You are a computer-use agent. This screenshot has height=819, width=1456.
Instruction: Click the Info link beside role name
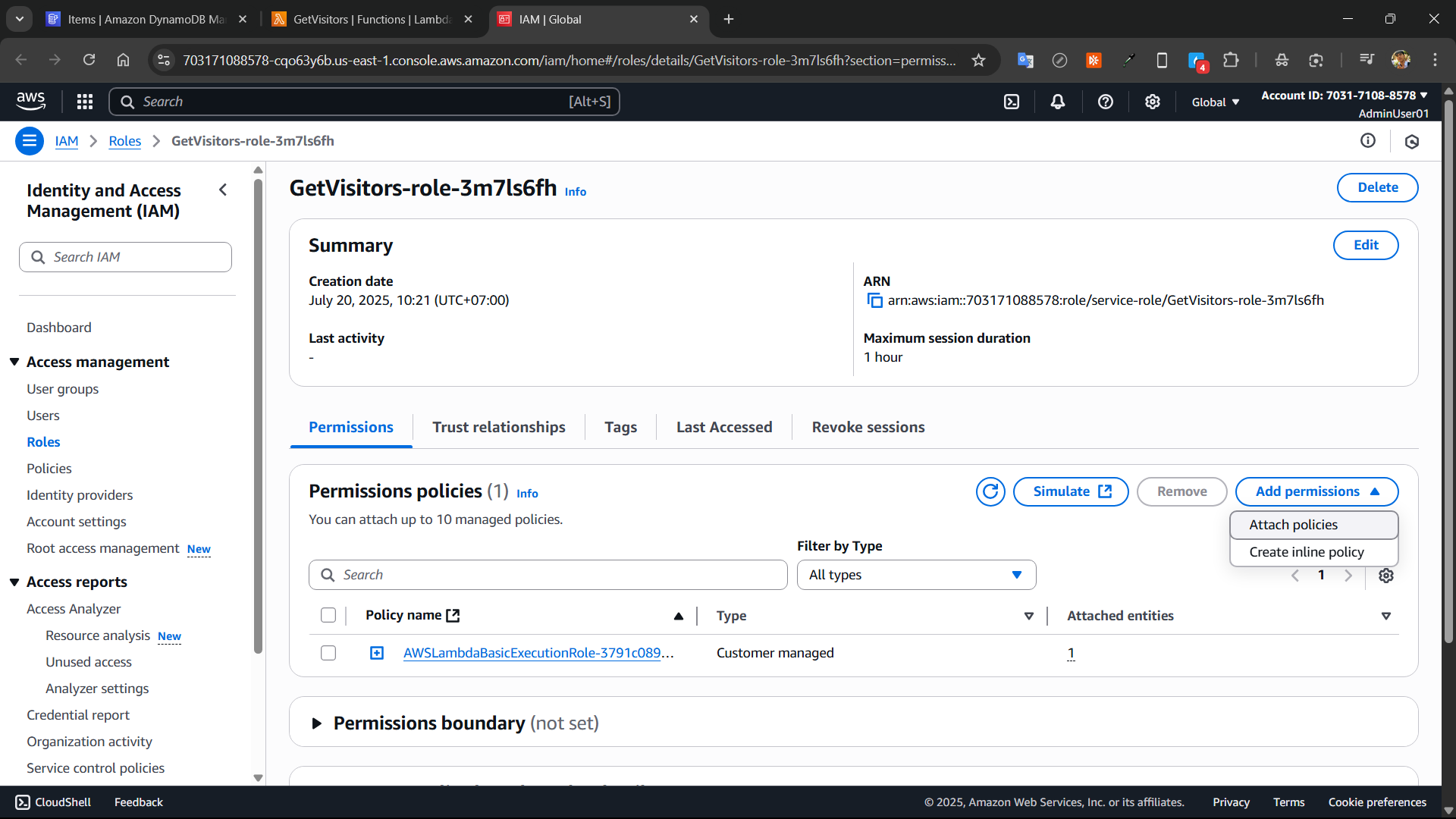(x=576, y=192)
